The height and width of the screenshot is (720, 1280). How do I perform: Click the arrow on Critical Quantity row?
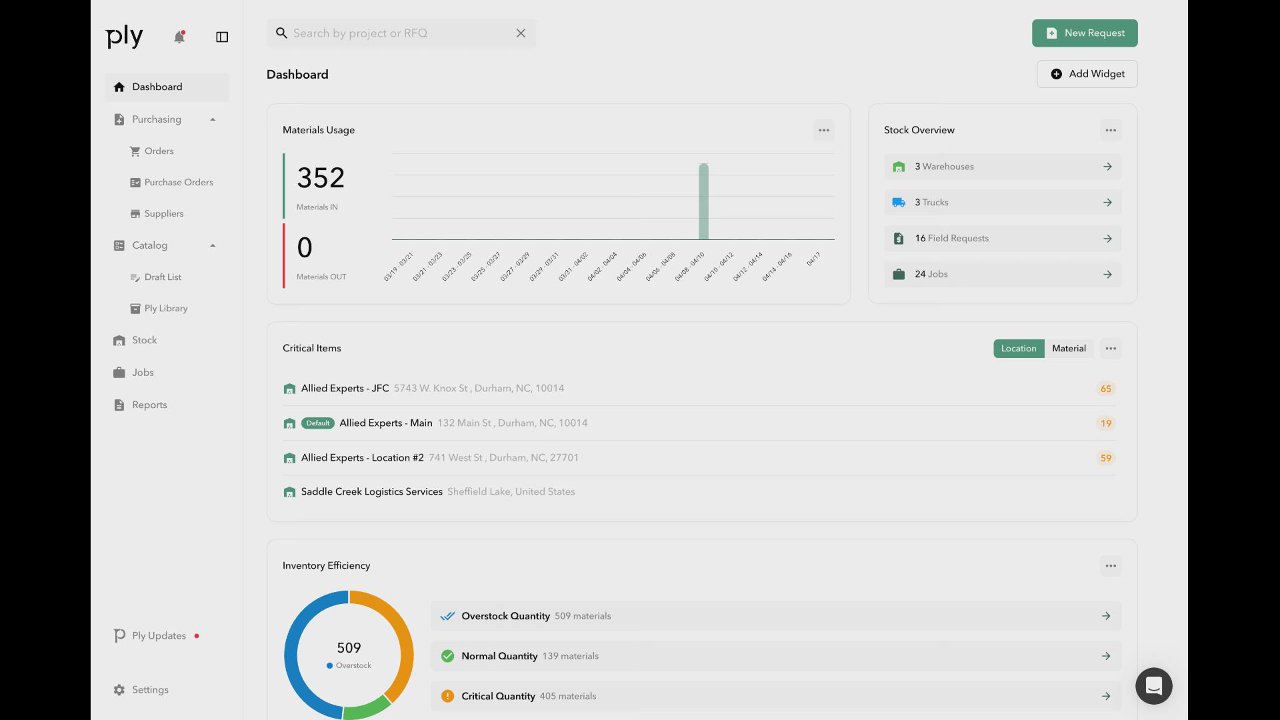click(1106, 696)
